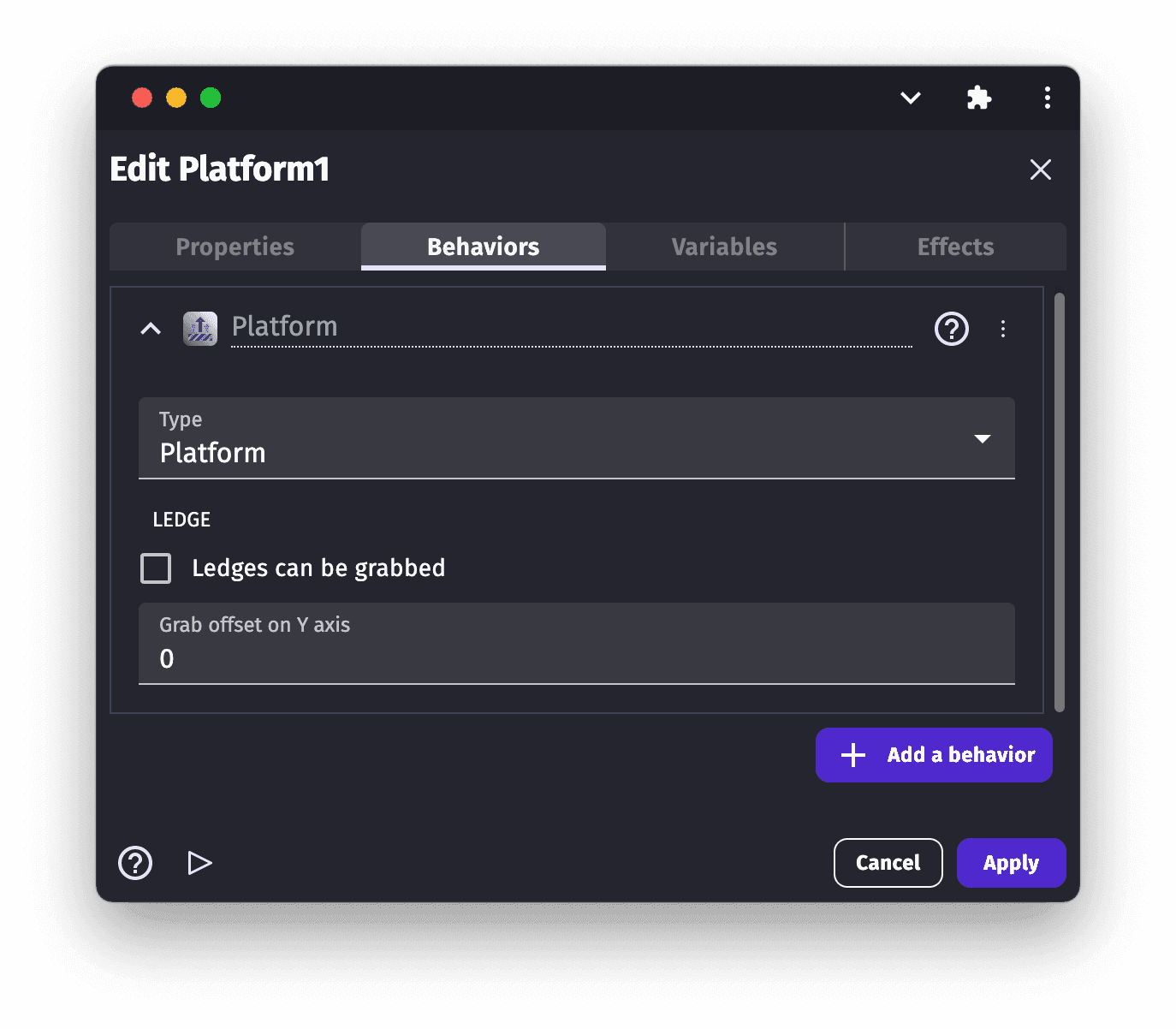Switch to the Variables tab
Viewport: 1176px width, 1029px height.
coord(724,247)
